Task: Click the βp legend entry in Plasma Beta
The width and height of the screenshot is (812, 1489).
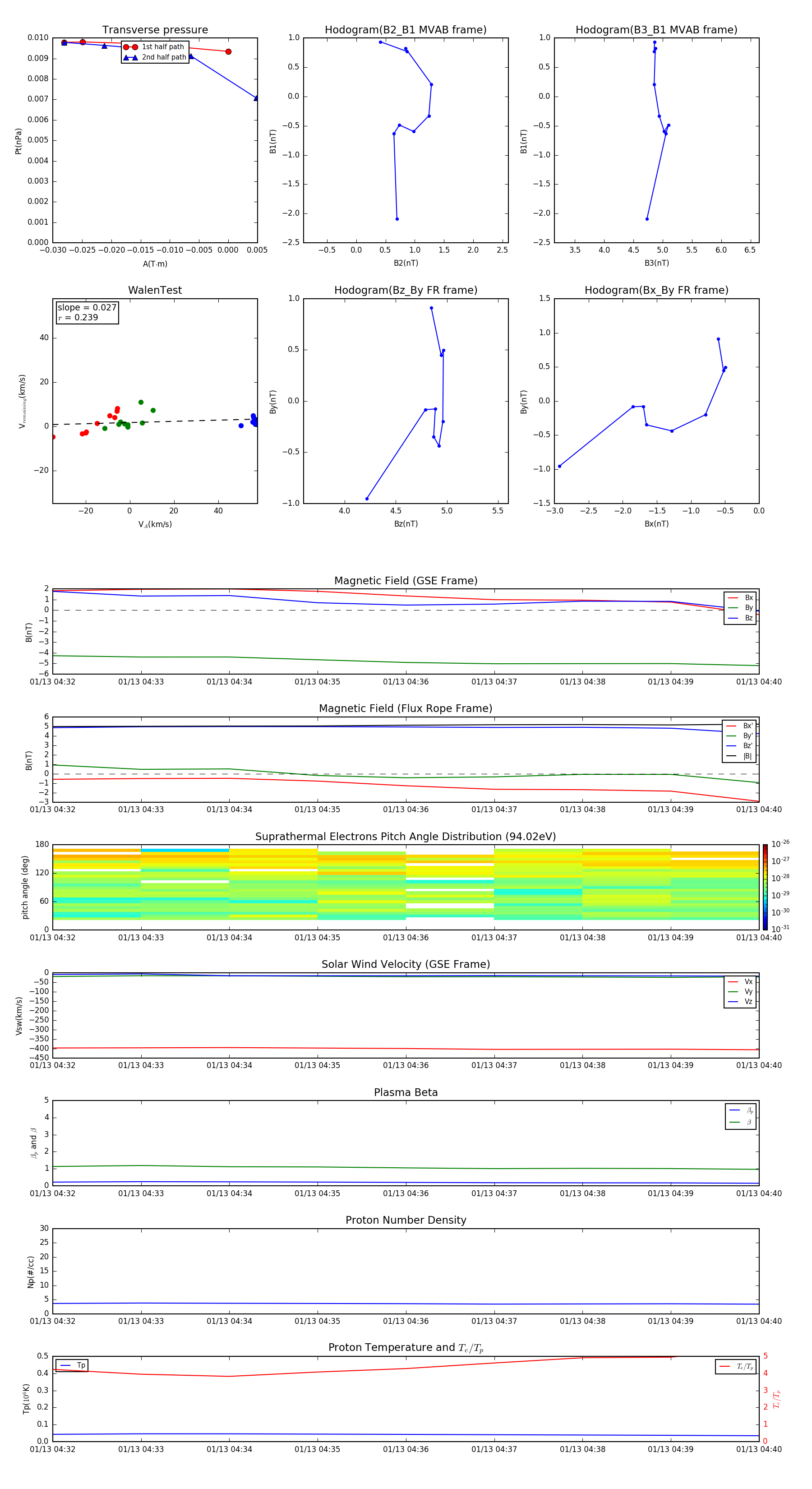Action: [742, 1110]
